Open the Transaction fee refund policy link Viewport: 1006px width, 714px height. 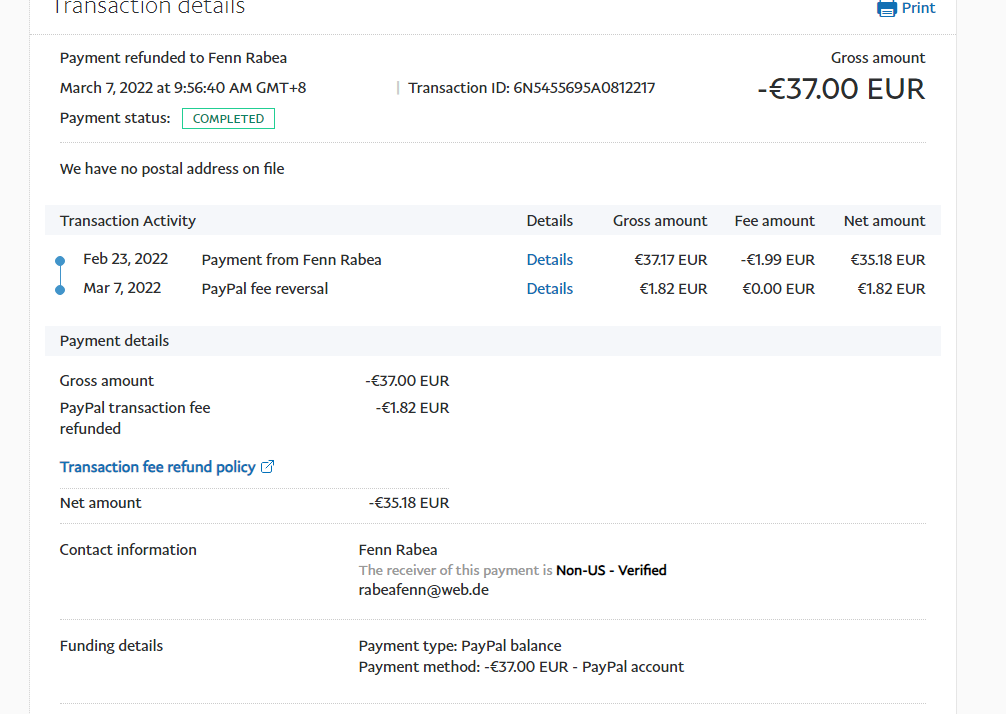click(x=157, y=467)
